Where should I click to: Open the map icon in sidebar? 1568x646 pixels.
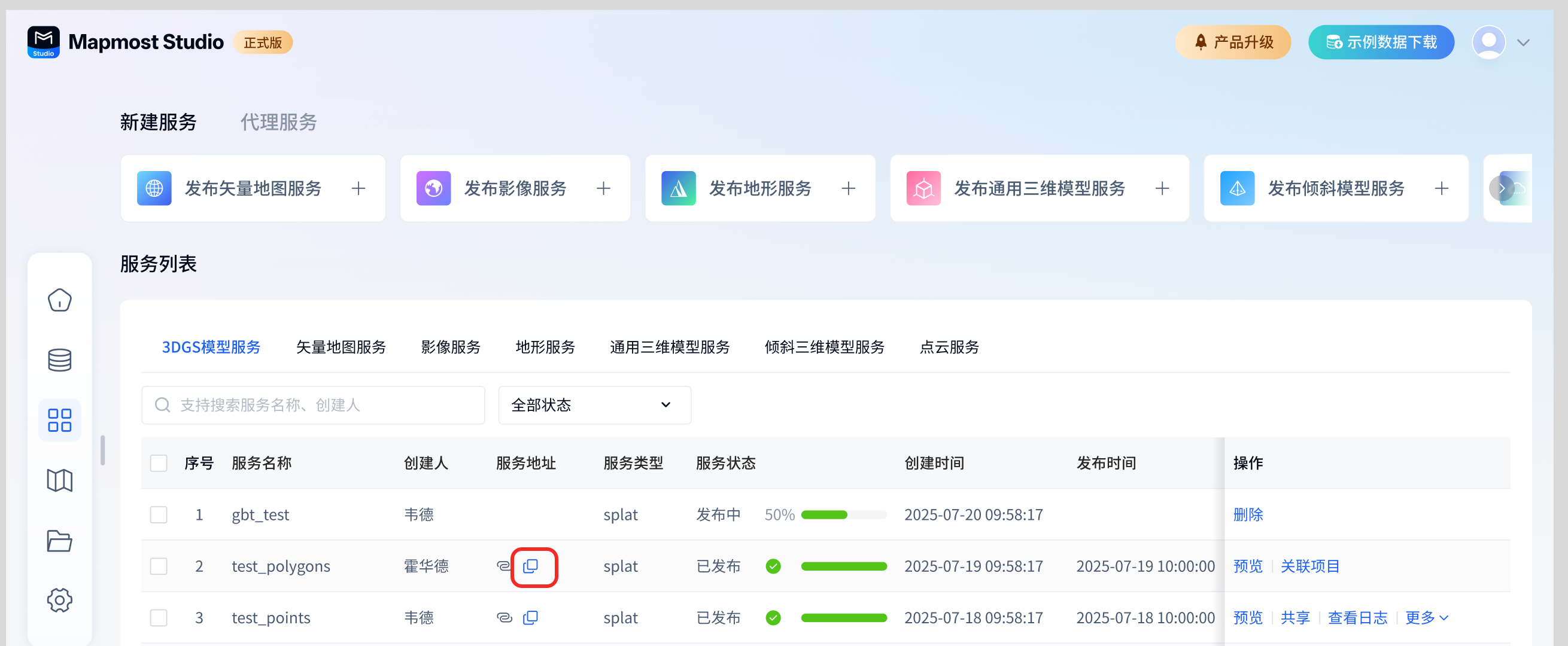60,480
